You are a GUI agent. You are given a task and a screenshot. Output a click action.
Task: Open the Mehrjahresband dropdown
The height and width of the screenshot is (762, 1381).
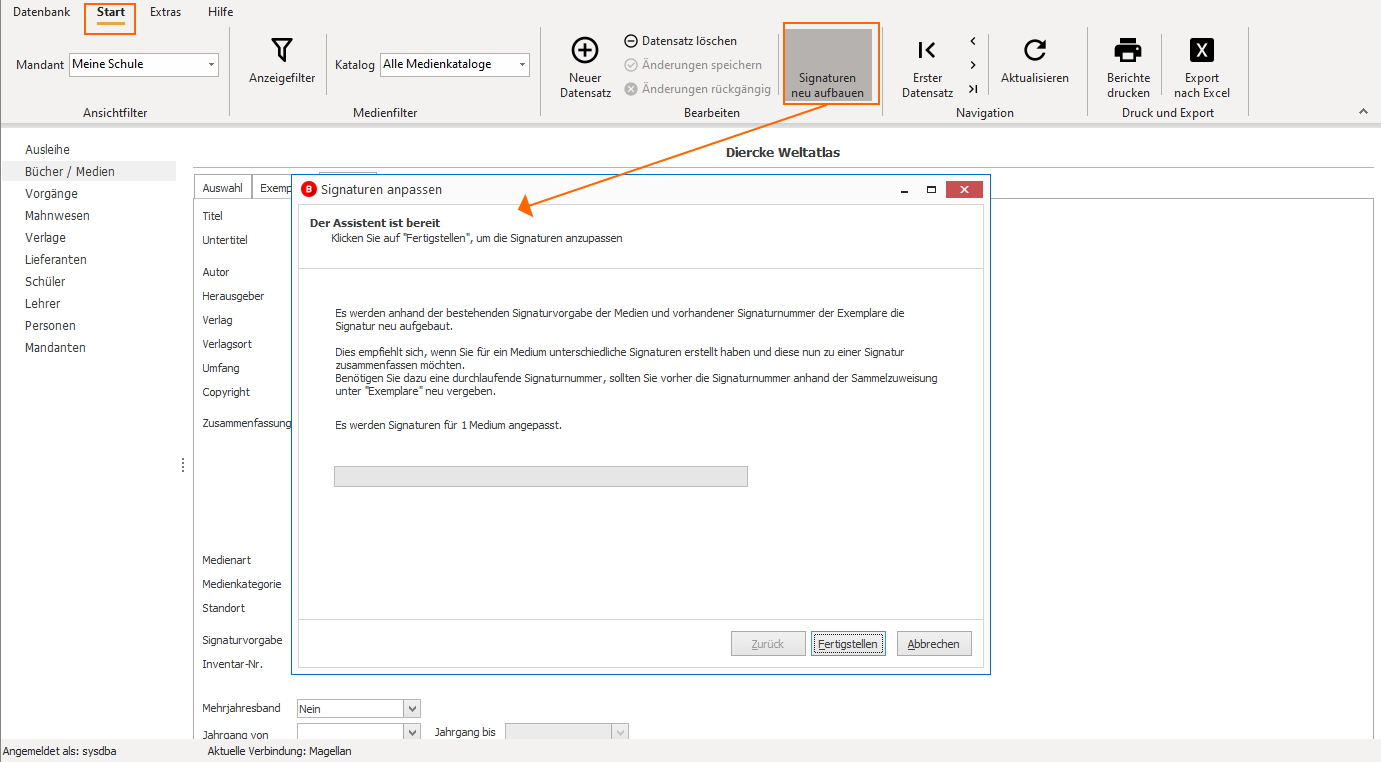click(x=412, y=708)
